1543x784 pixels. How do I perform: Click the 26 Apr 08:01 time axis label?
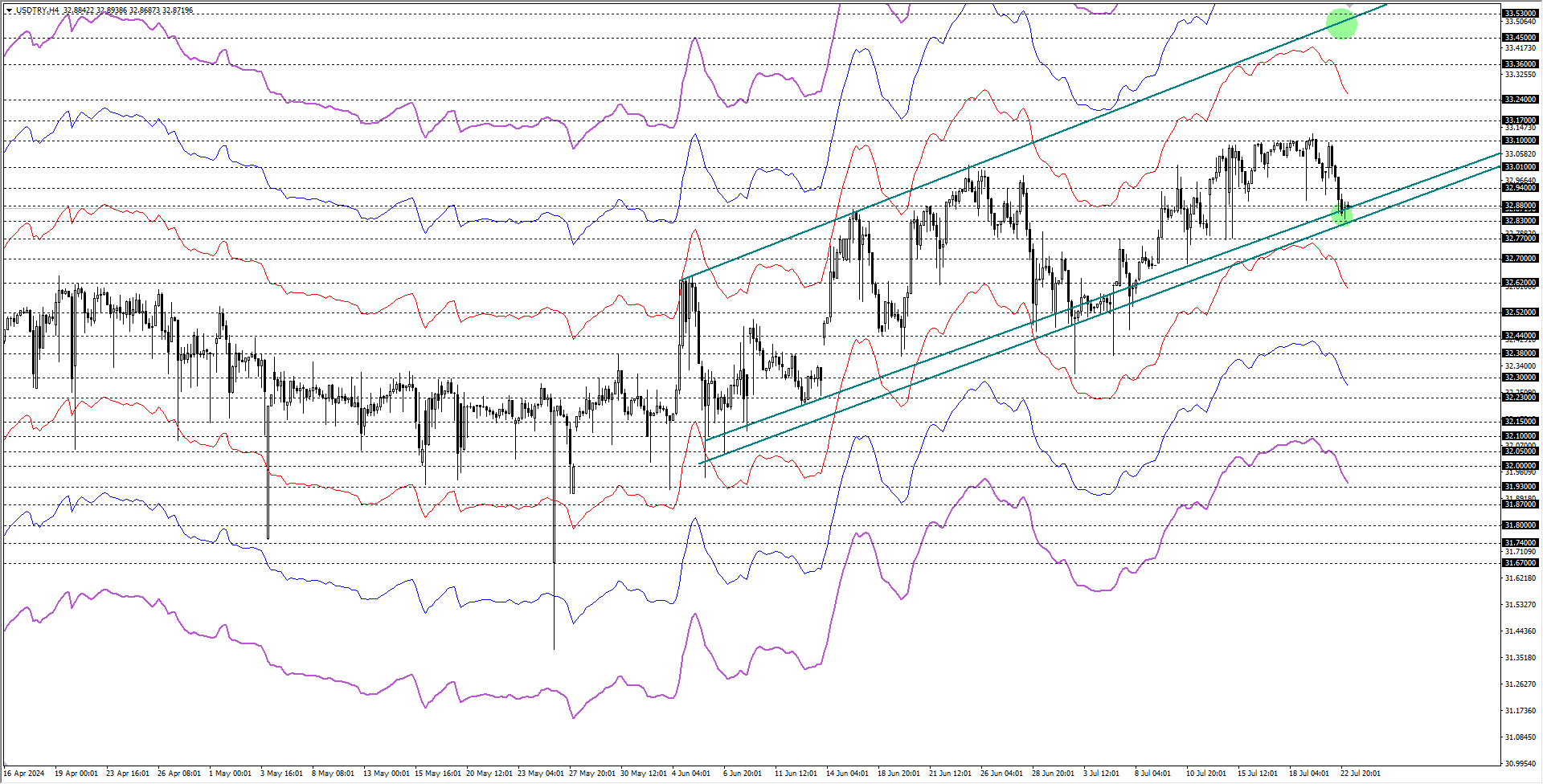(179, 774)
